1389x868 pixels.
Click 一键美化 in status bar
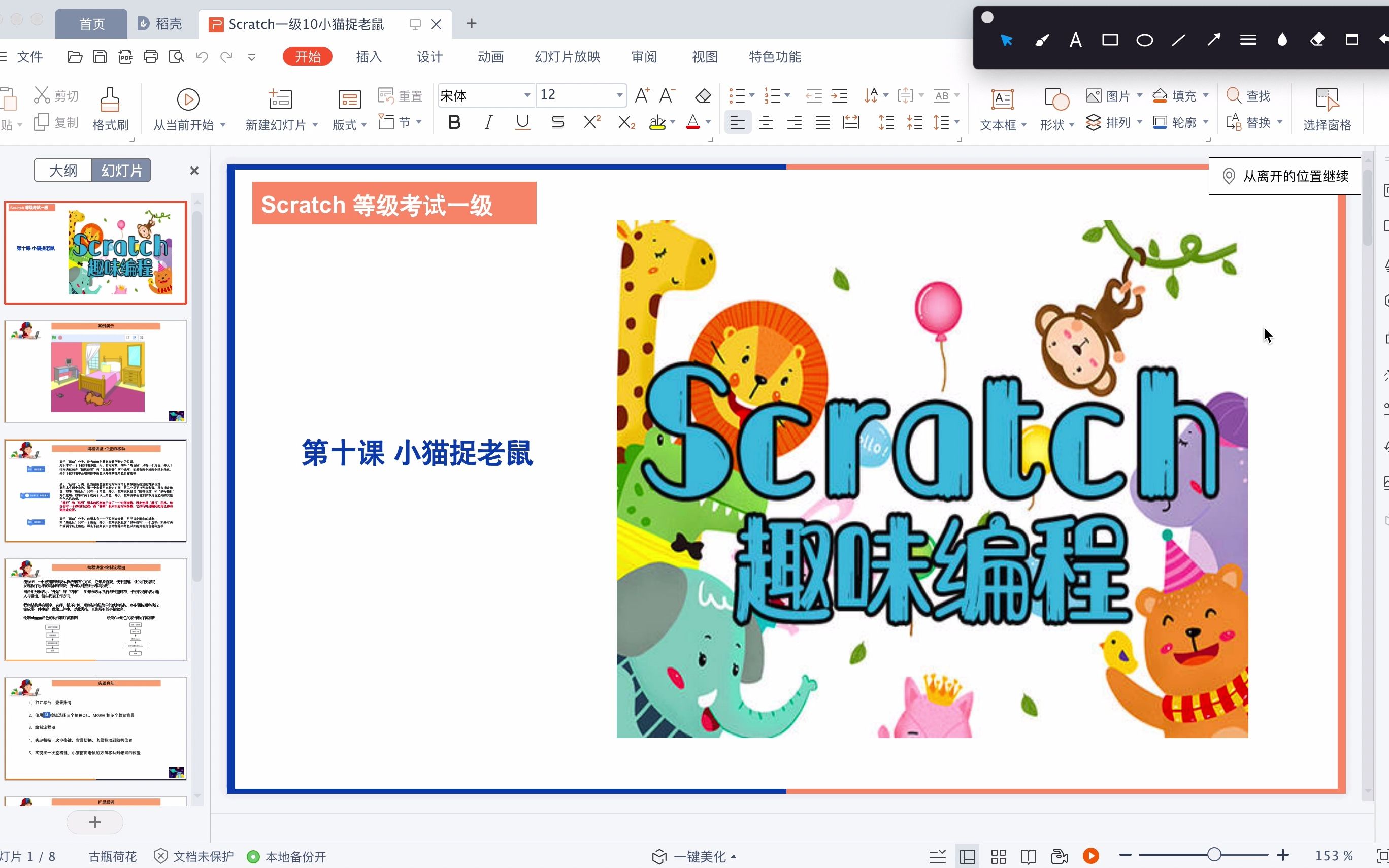pyautogui.click(x=693, y=856)
